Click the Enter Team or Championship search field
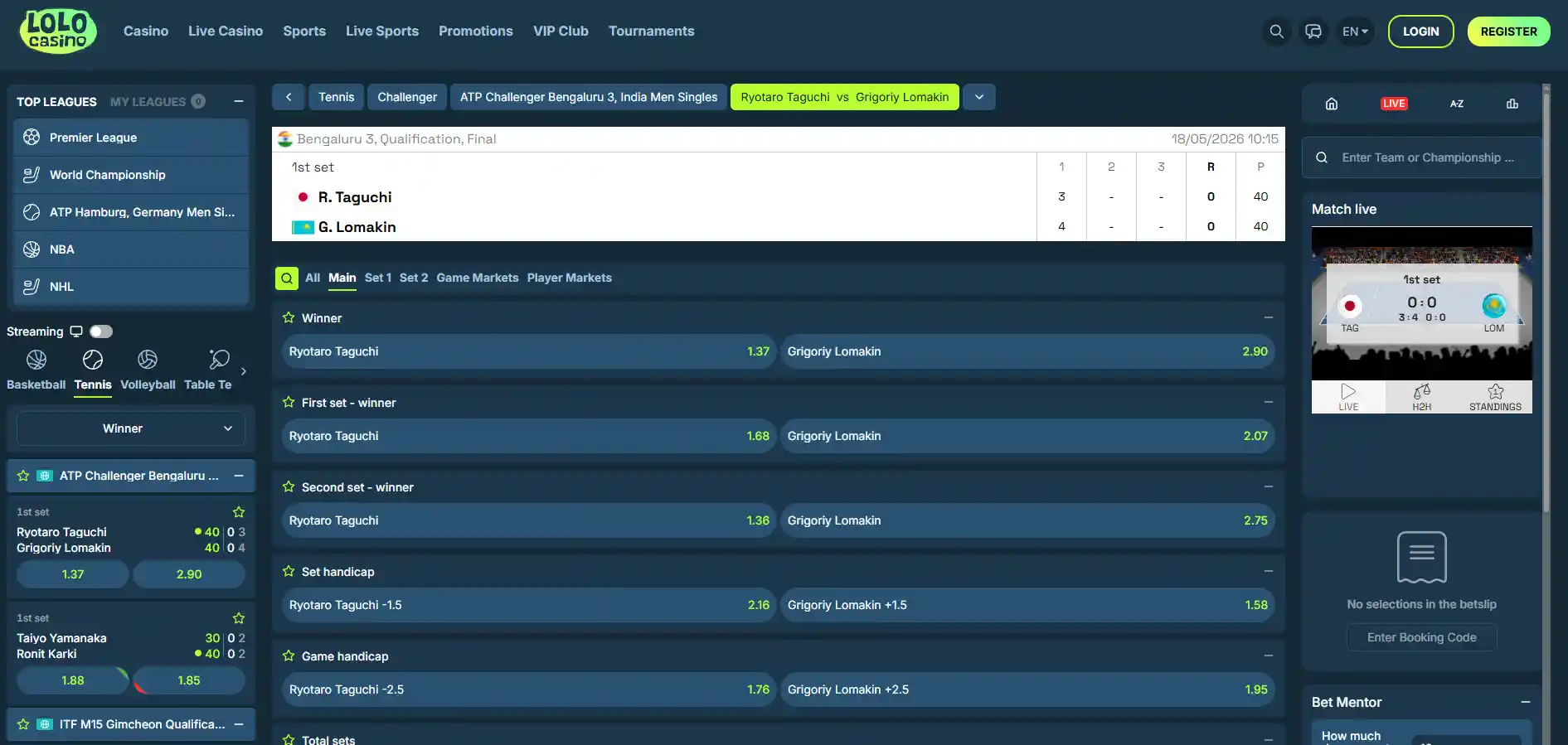Screen dimensions: 1568x745 (1421, 157)
